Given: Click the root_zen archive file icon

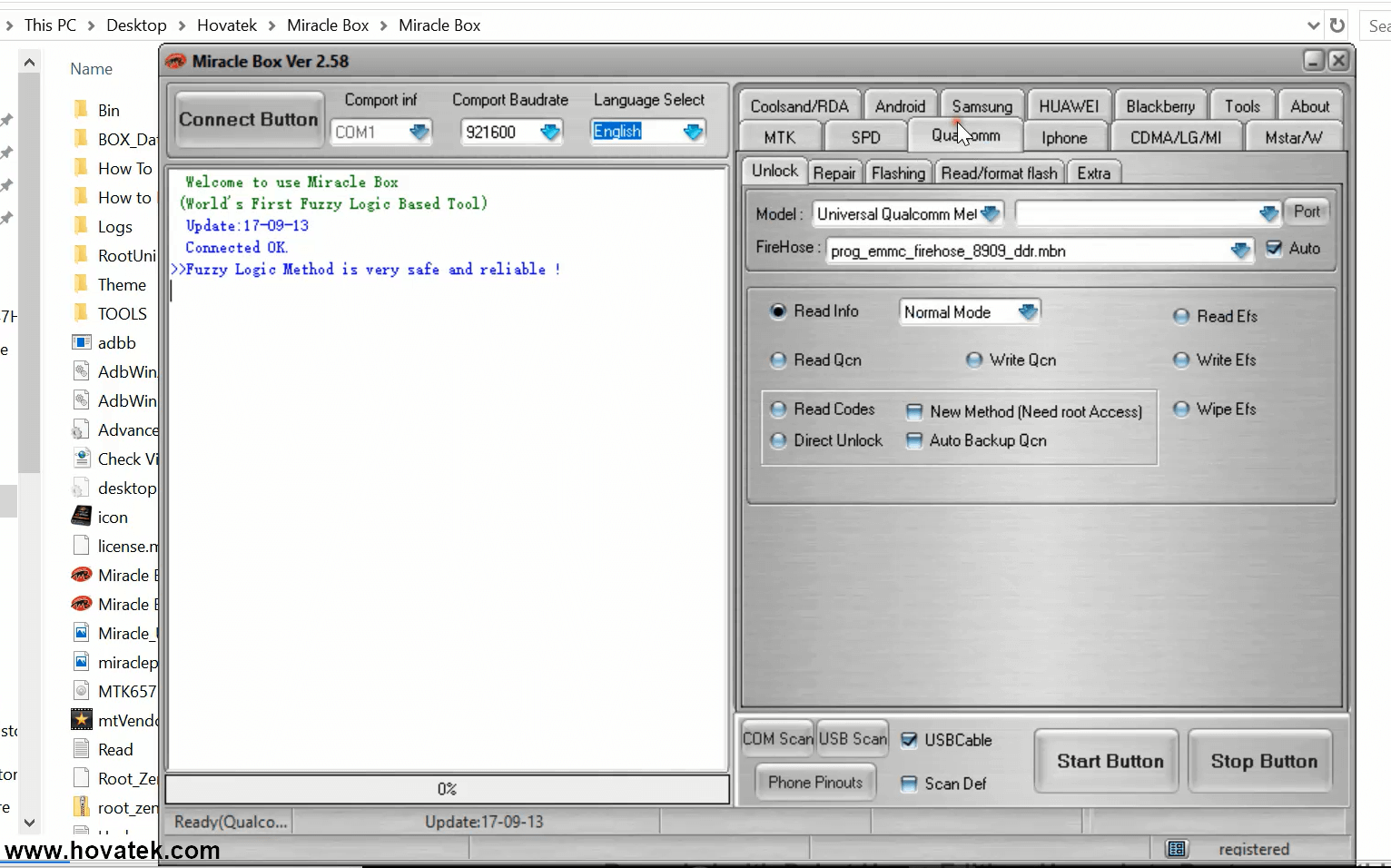Looking at the screenshot, I should tap(82, 807).
